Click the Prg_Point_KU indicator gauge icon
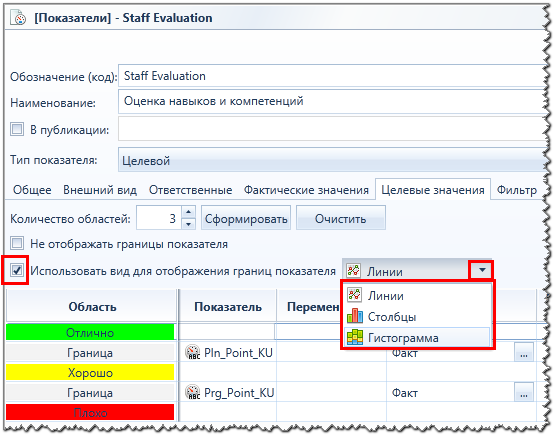This screenshot has height=441, width=560. (x=192, y=392)
